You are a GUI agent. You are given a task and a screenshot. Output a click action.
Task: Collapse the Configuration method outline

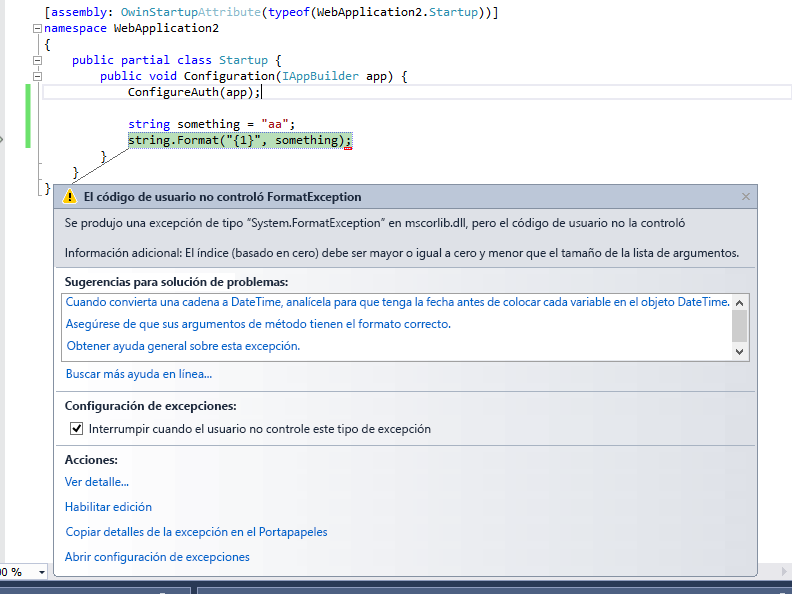[x=37, y=76]
